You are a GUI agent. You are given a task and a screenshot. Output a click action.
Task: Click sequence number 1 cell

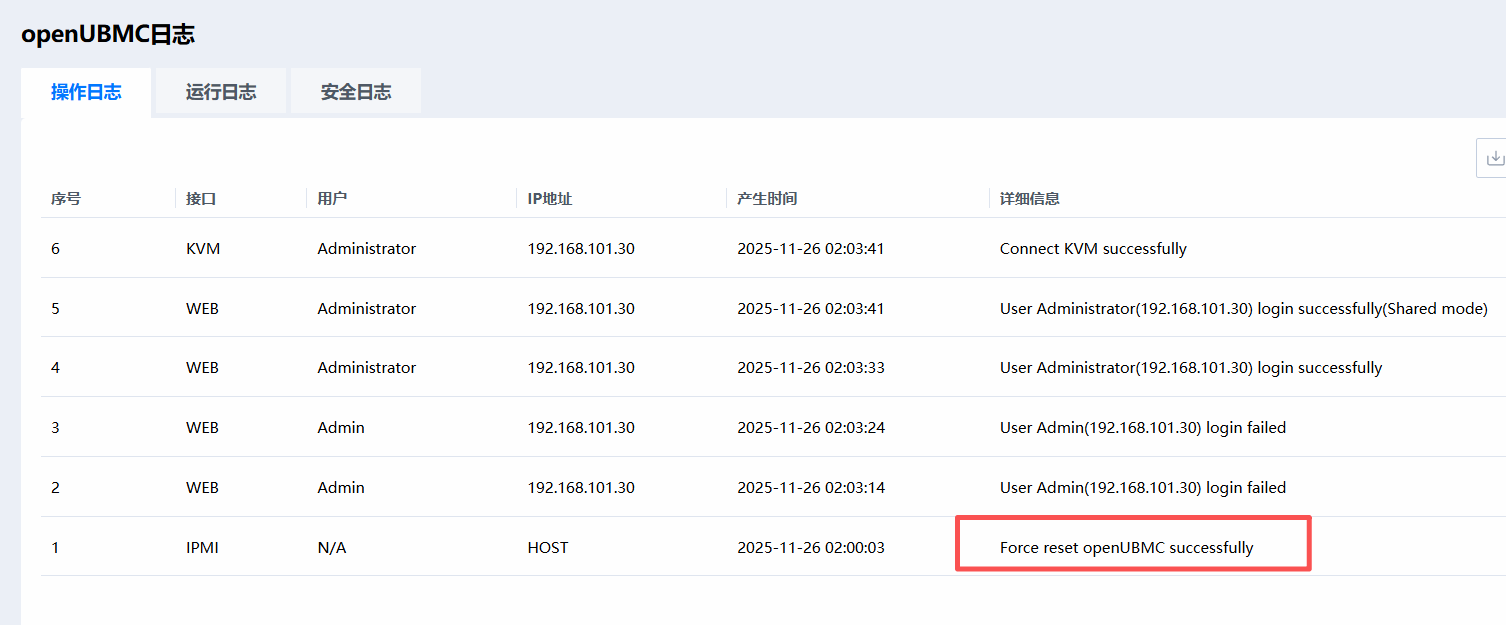[55, 548]
